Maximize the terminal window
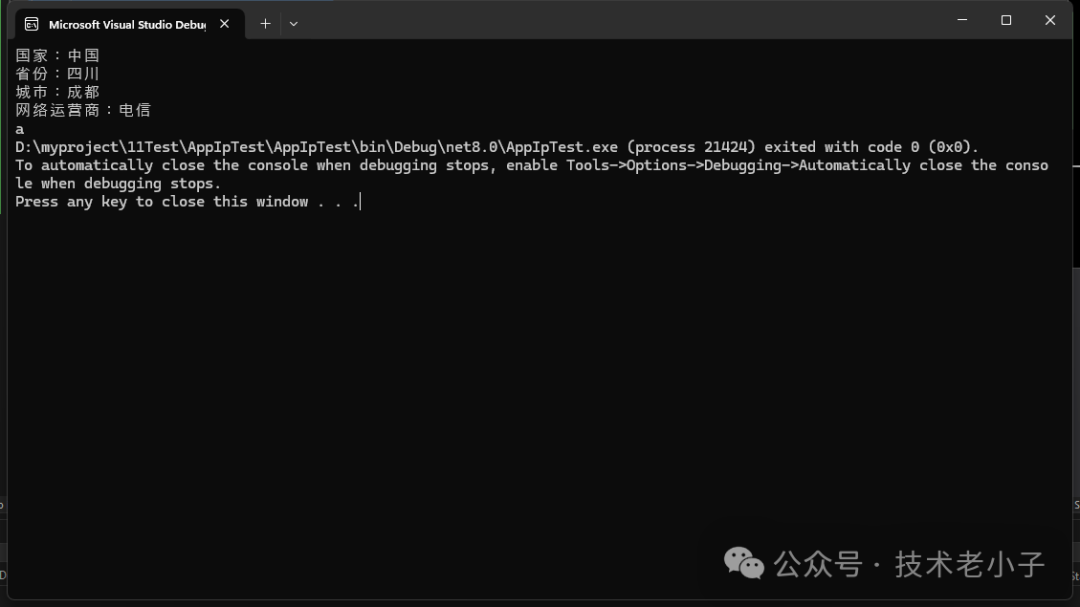Viewport: 1080px width, 607px height. 1006,20
